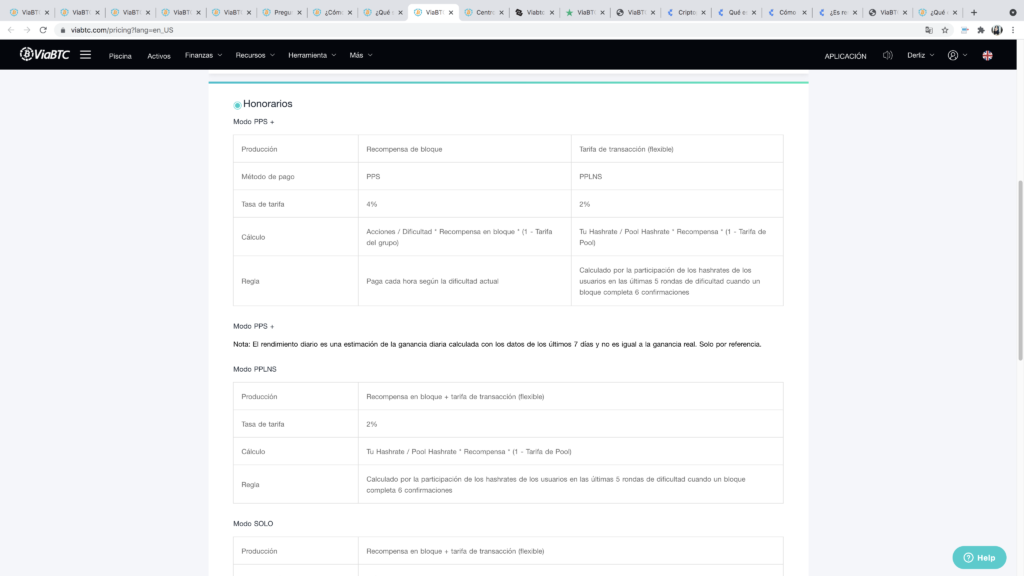Switch to the 'Pregu' tab
Image resolution: width=1024 pixels, height=576 pixels.
pyautogui.click(x=282, y=12)
